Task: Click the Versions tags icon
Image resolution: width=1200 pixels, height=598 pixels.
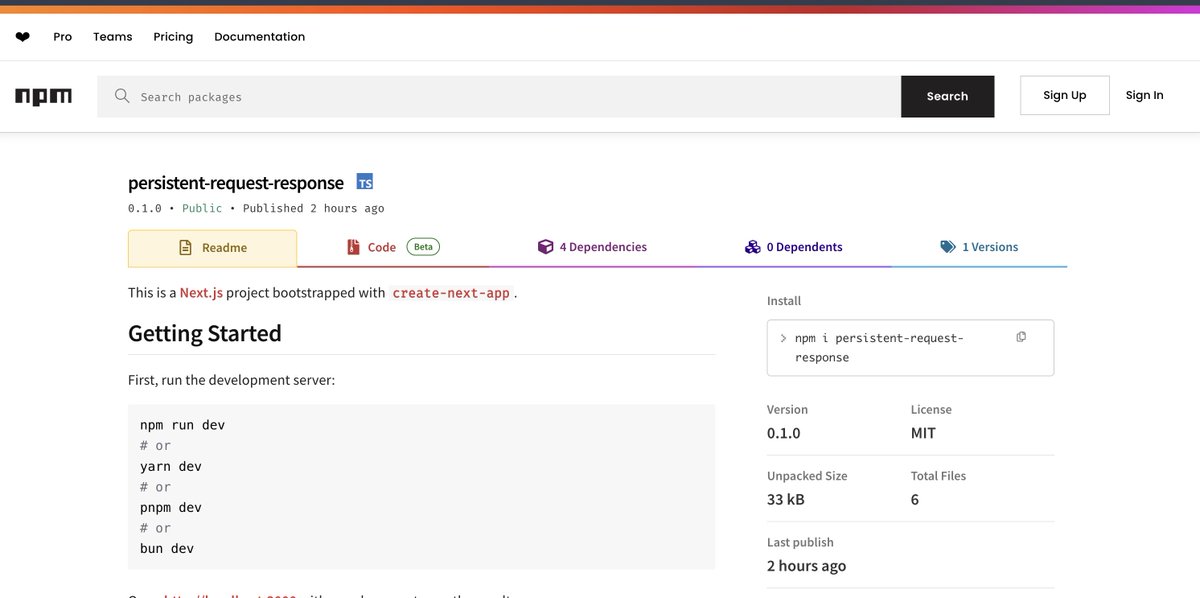Action: point(948,247)
